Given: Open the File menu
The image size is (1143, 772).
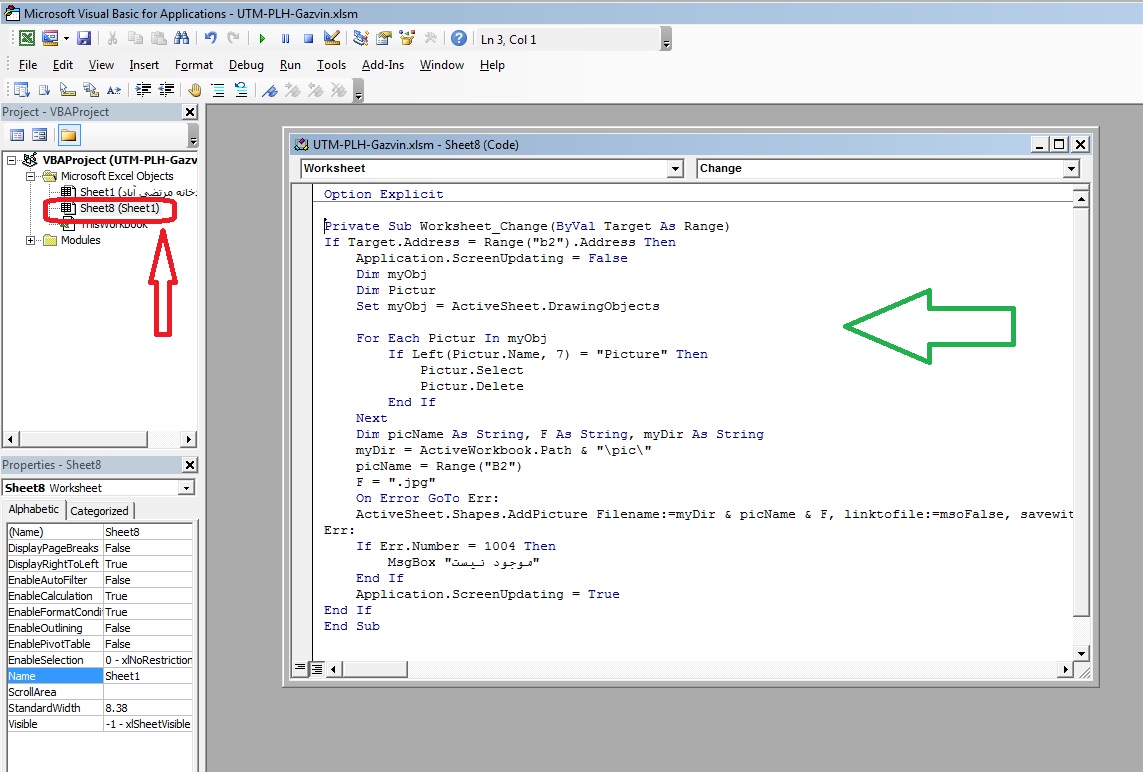Looking at the screenshot, I should pos(28,65).
